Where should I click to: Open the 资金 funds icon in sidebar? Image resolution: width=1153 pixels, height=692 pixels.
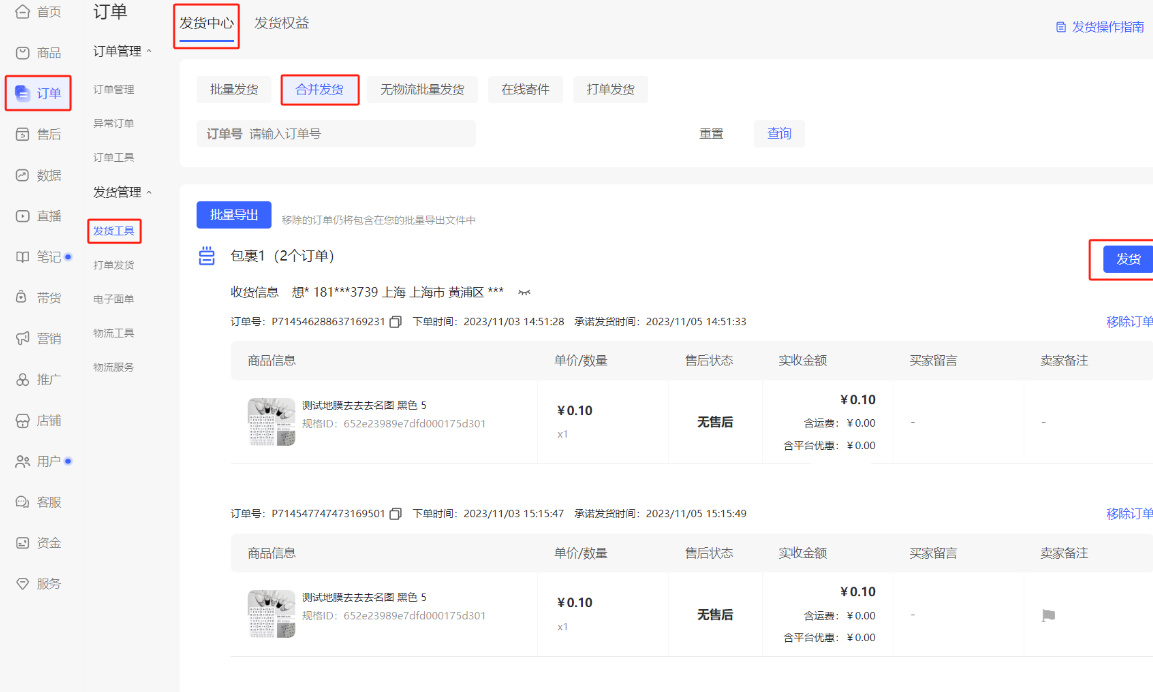[x=23, y=543]
